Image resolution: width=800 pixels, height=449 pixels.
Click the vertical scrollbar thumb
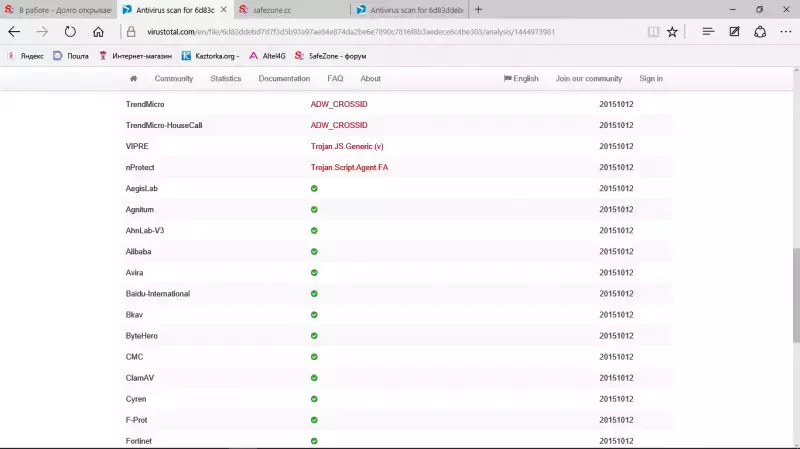(796, 295)
